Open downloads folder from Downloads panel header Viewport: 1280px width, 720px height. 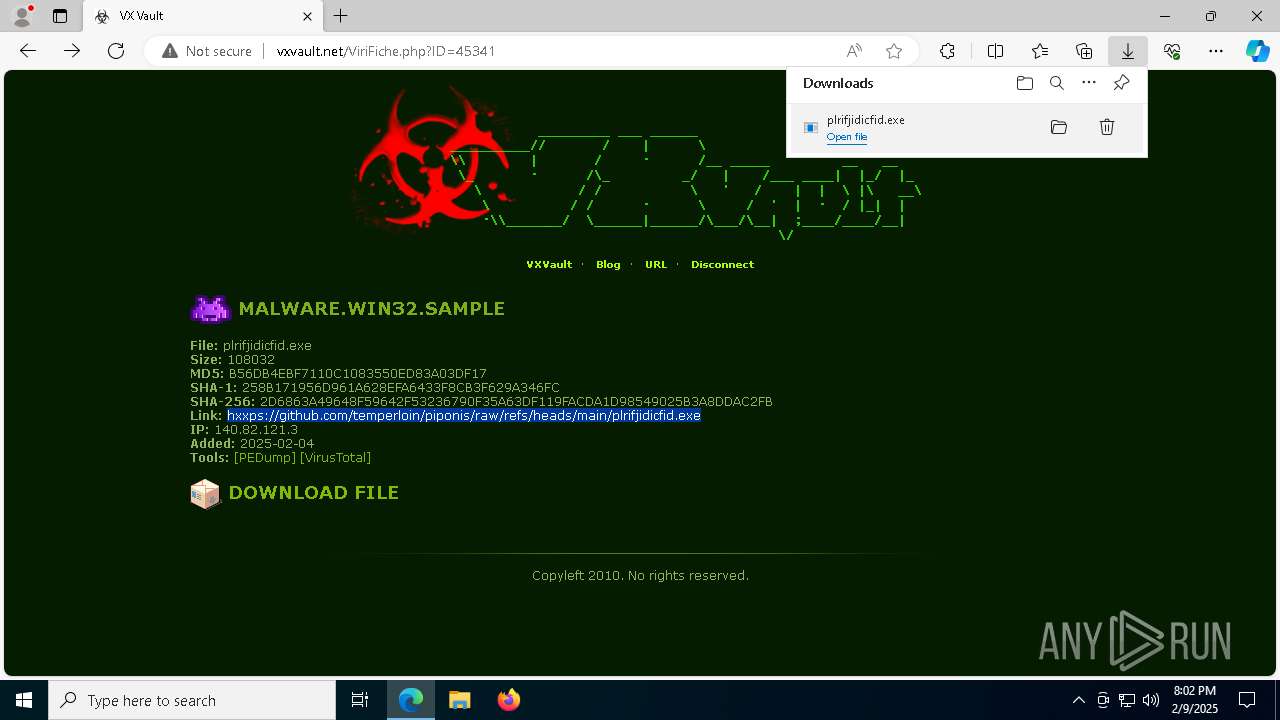click(1024, 83)
